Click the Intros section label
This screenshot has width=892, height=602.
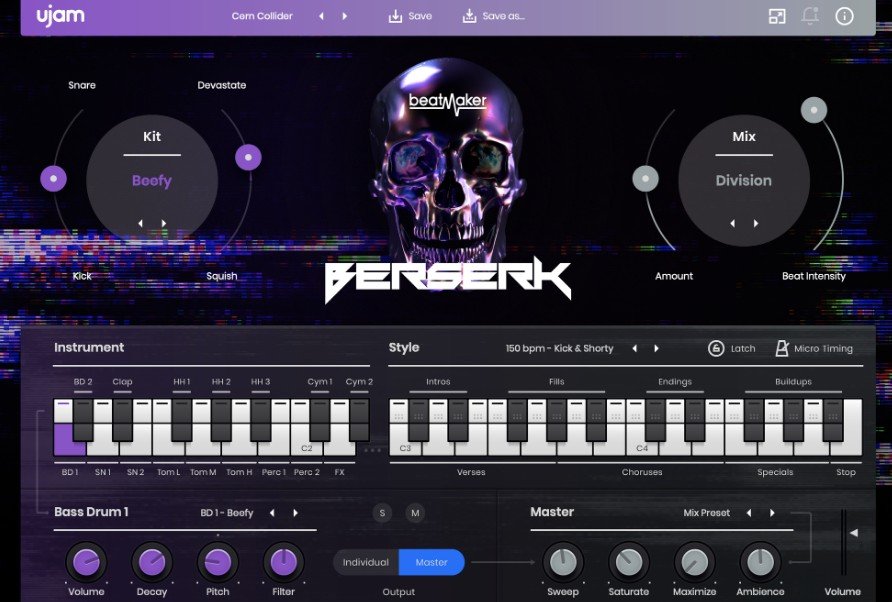coord(438,382)
